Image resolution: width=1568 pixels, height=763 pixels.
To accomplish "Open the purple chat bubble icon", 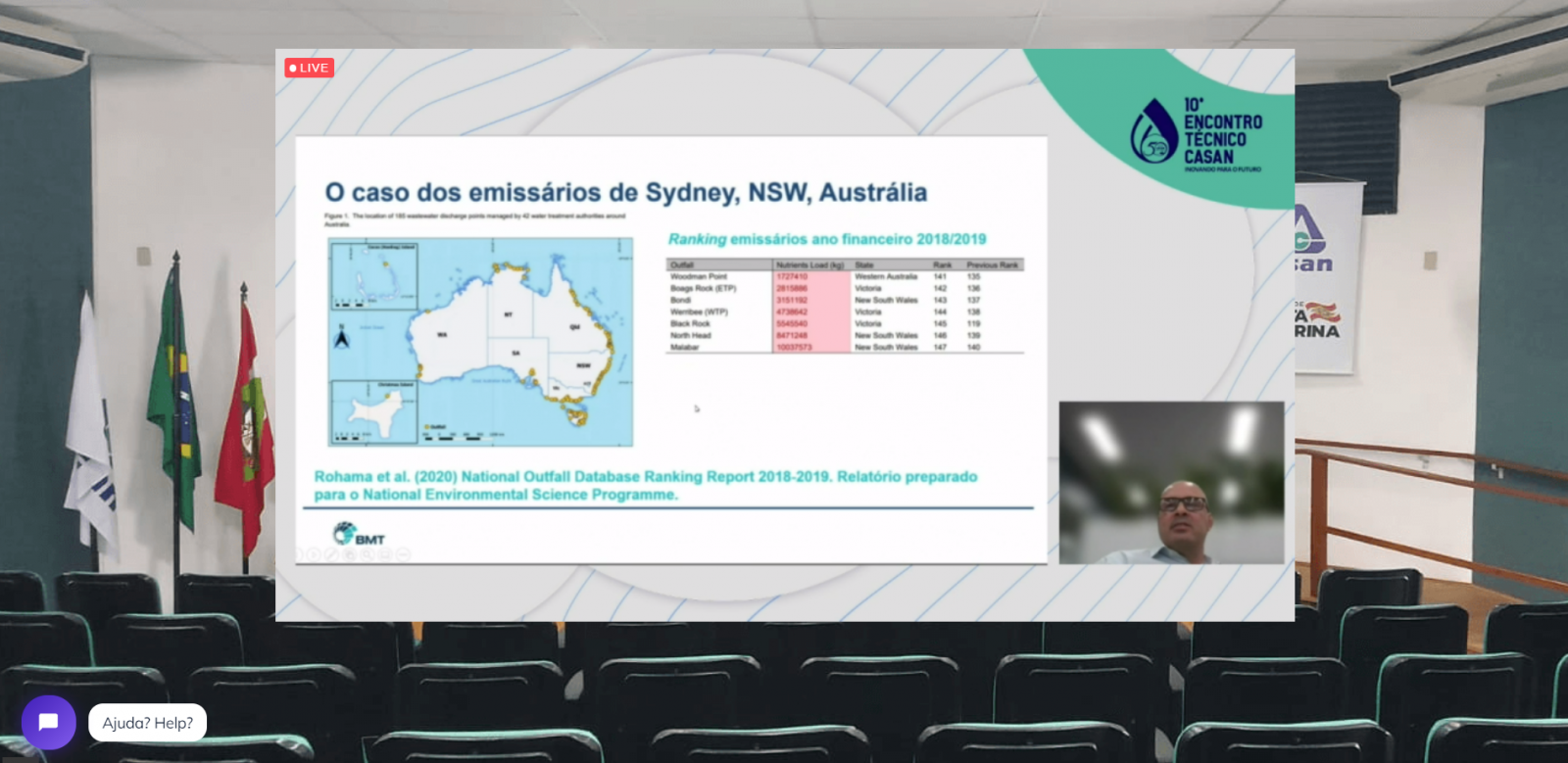I will [x=48, y=723].
